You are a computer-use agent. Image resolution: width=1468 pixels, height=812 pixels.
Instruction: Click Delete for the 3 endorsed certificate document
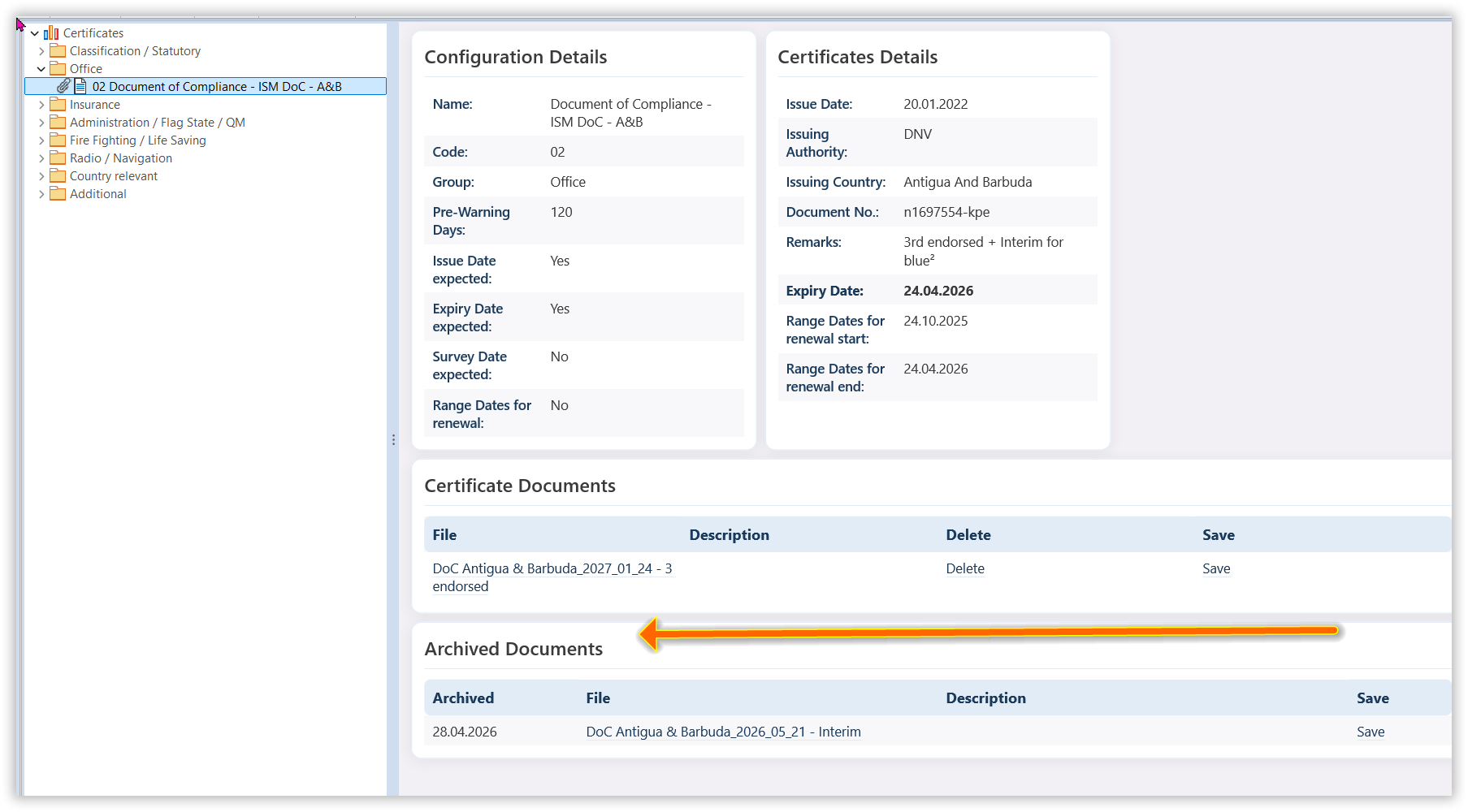click(x=965, y=568)
